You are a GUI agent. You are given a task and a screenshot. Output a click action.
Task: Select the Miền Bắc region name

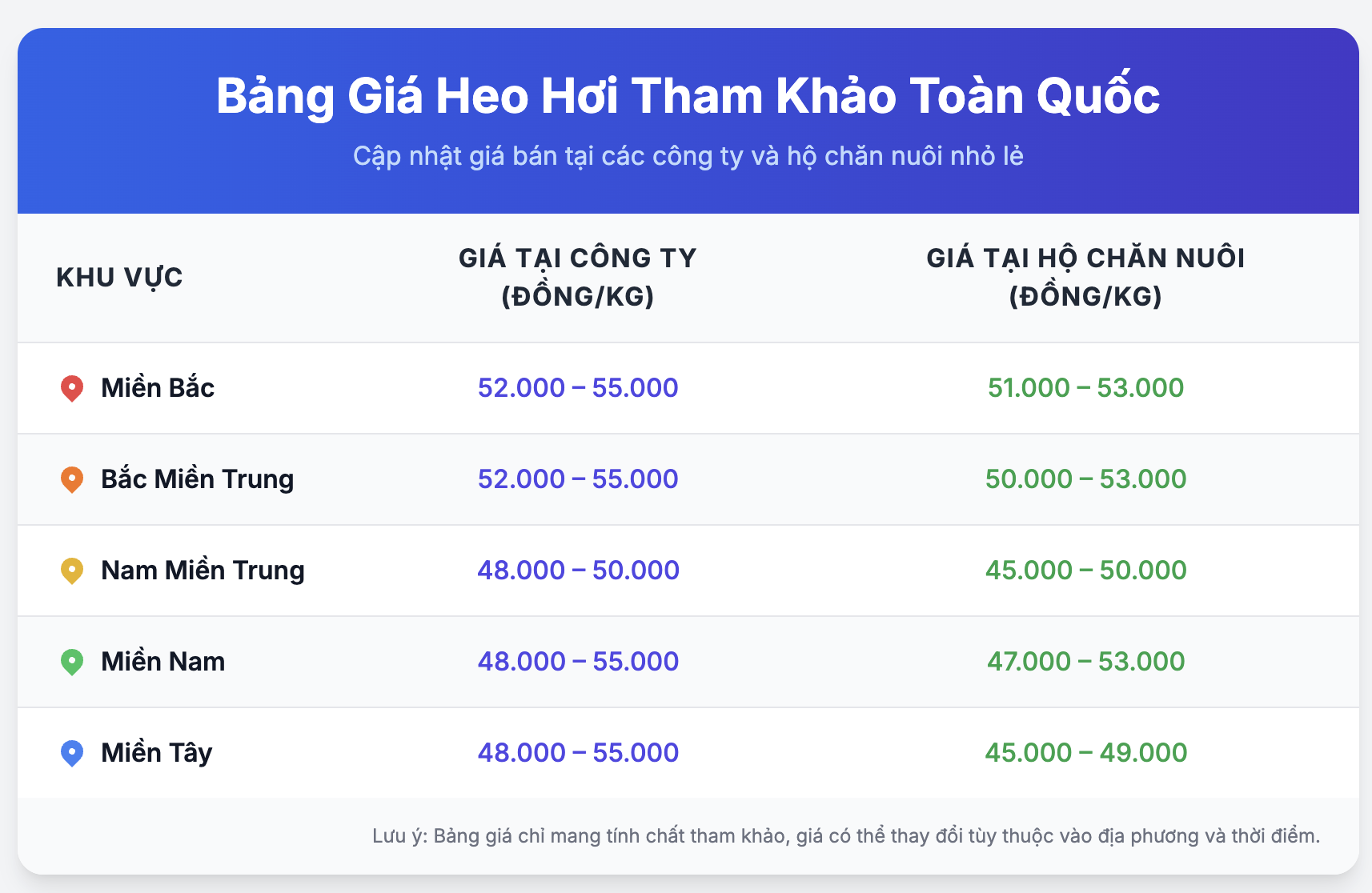point(158,388)
